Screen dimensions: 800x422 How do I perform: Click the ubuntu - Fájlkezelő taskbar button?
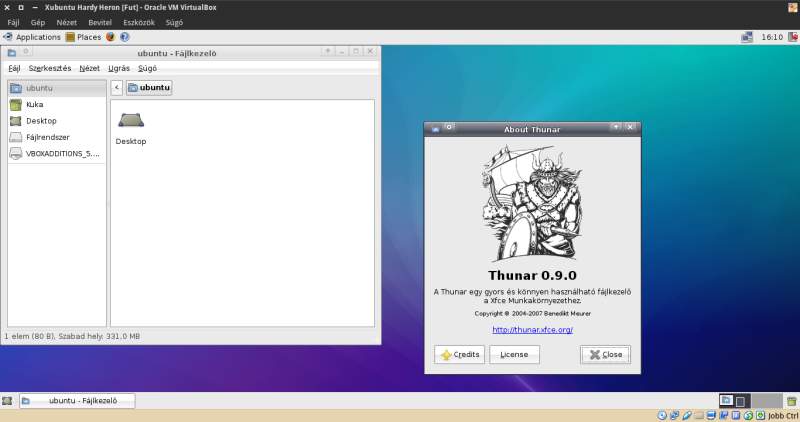[77, 401]
